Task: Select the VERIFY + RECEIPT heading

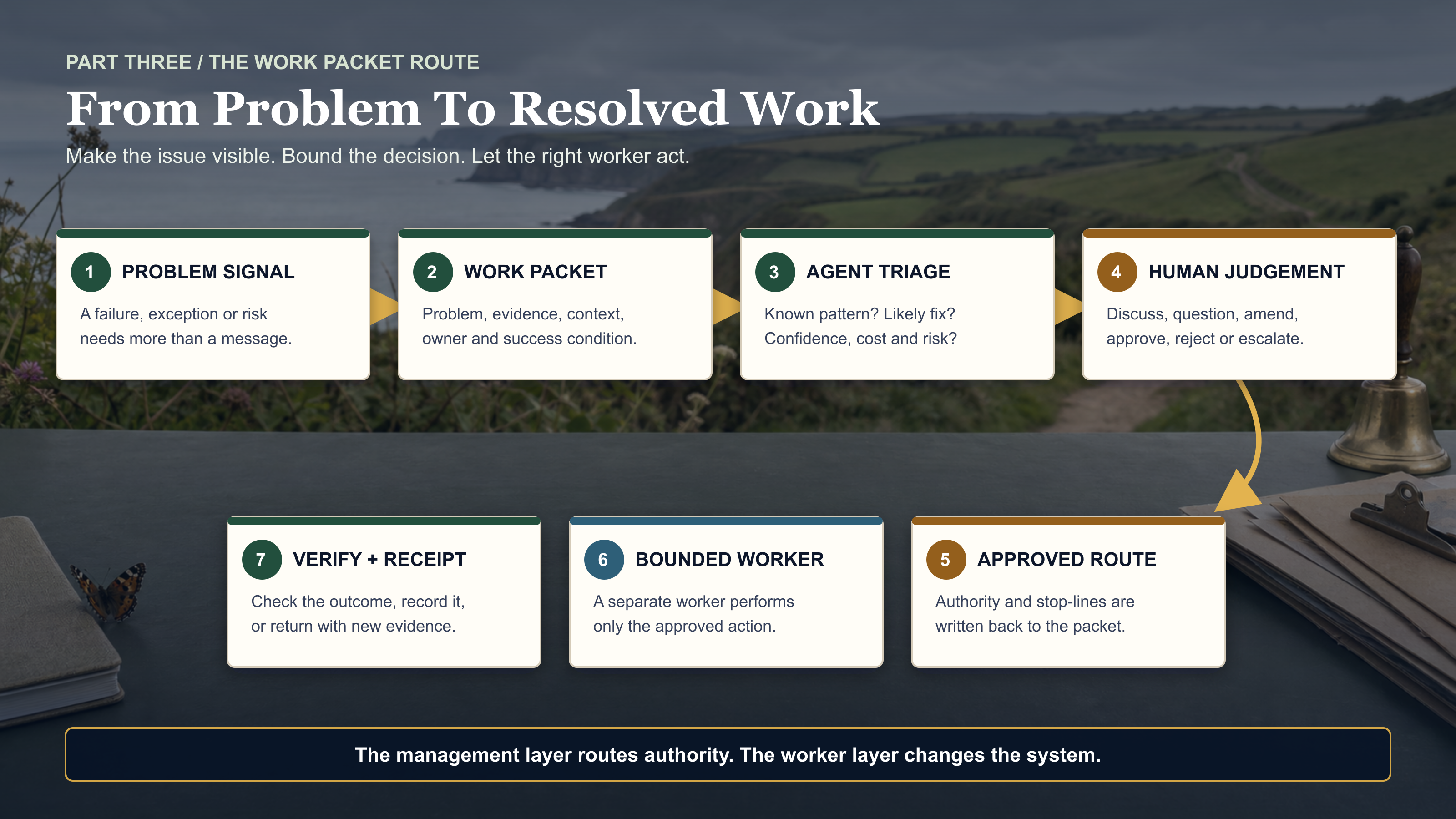Action: [x=379, y=560]
